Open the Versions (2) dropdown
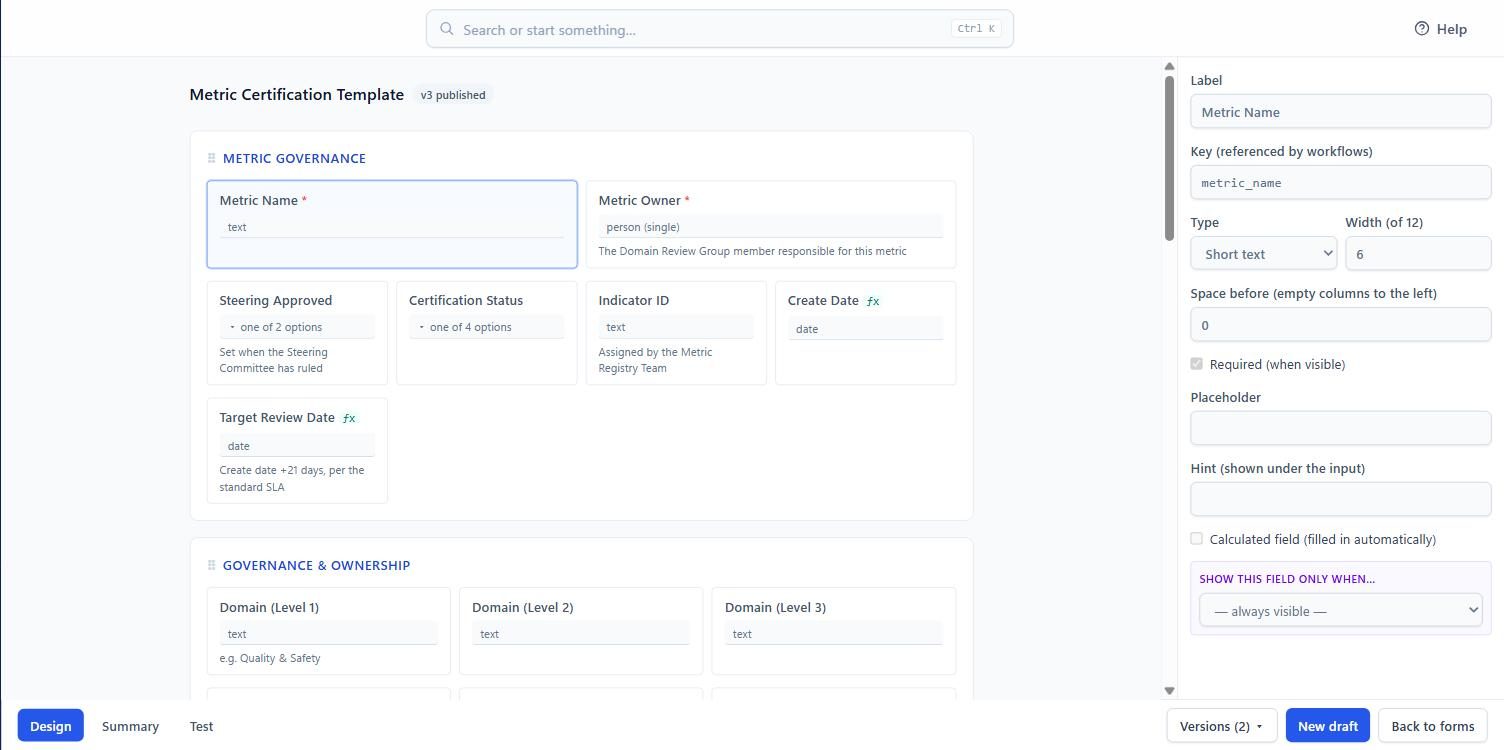 pos(1221,726)
